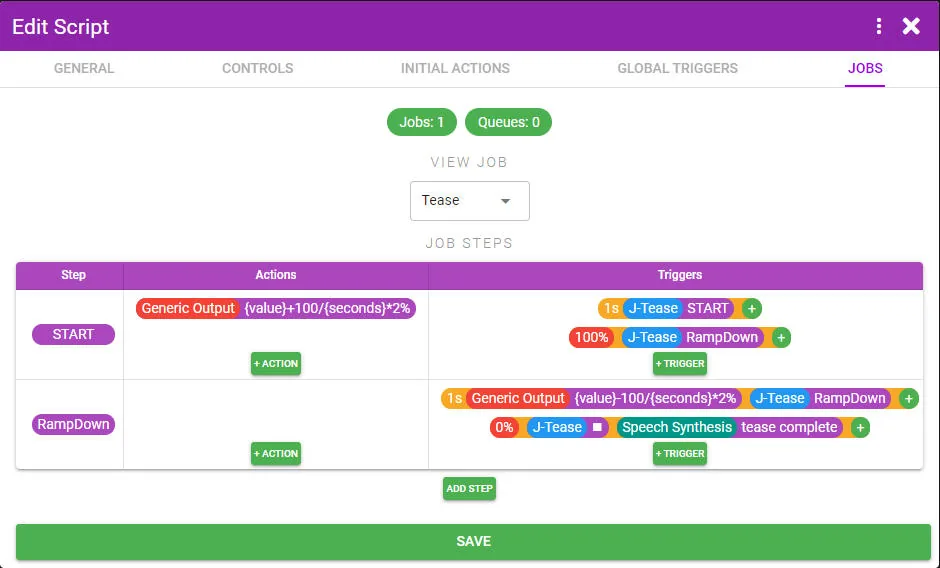Edit the {value}+100/{seconds}*2% expression

(x=327, y=308)
